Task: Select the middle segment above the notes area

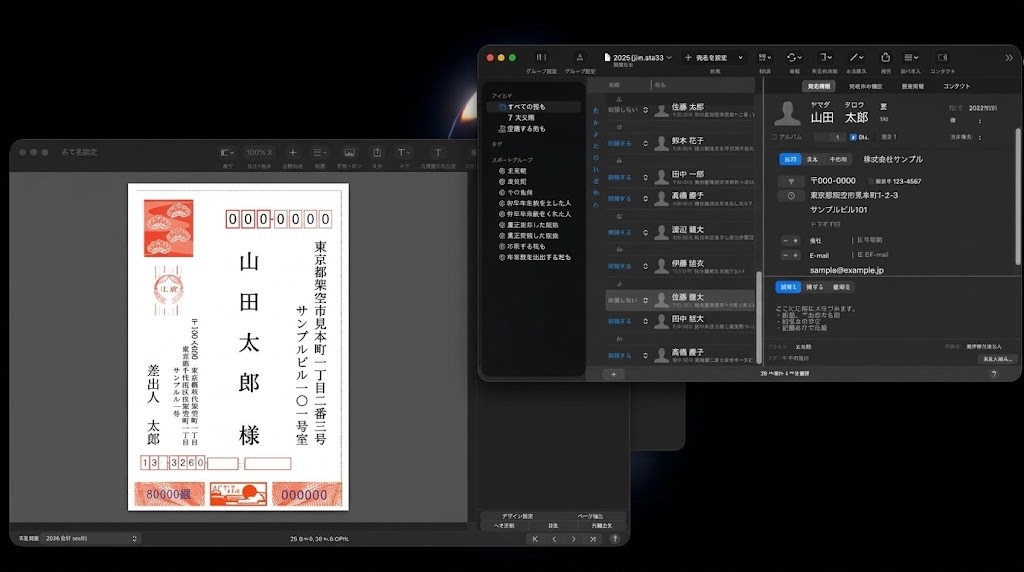Action: [x=814, y=287]
